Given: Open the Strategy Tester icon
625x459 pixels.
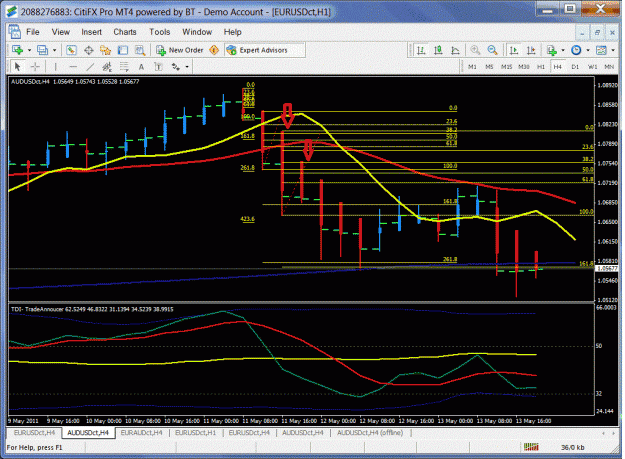Looking at the screenshot, I should 140,50.
